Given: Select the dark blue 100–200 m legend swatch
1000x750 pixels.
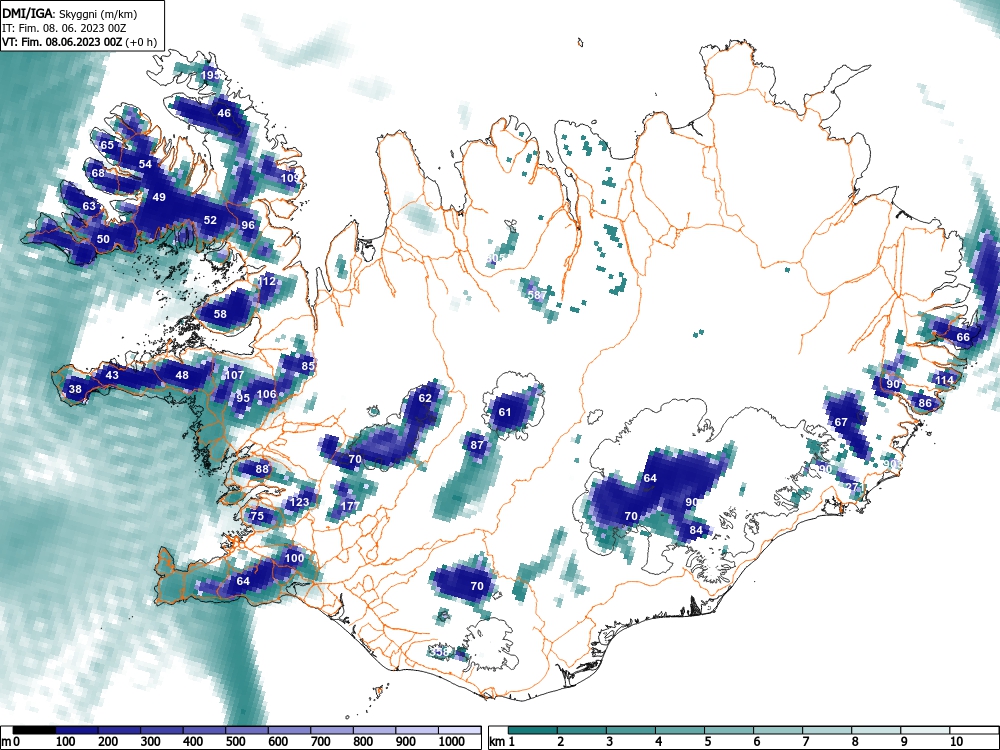Looking at the screenshot, I should tap(77, 730).
